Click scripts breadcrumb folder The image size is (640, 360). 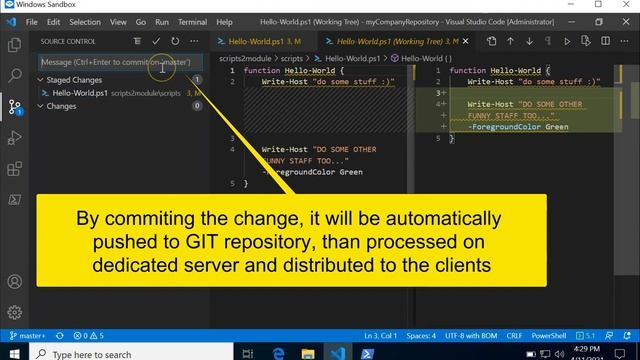[x=291, y=58]
